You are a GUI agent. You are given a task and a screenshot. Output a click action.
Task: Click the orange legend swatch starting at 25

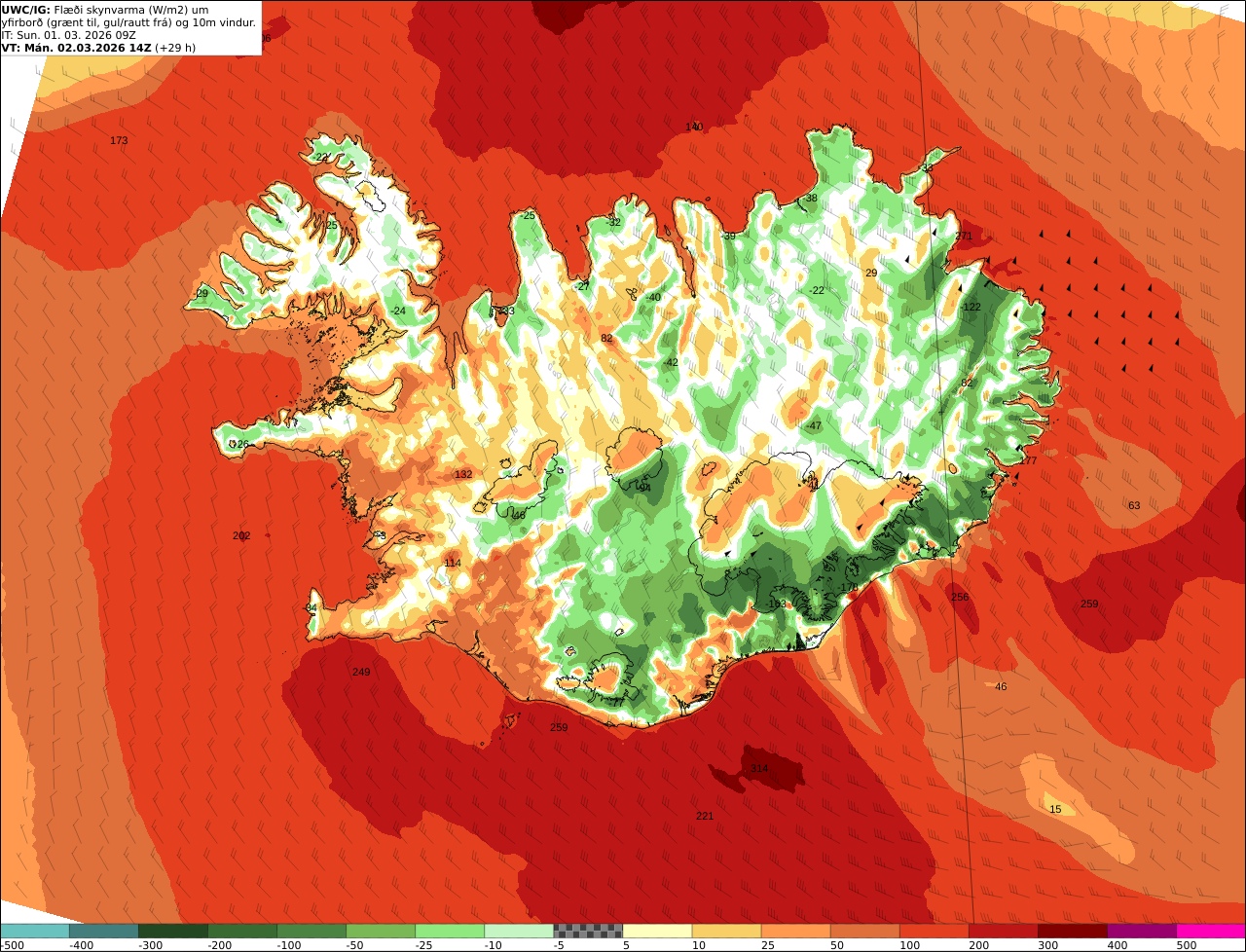pos(795,931)
